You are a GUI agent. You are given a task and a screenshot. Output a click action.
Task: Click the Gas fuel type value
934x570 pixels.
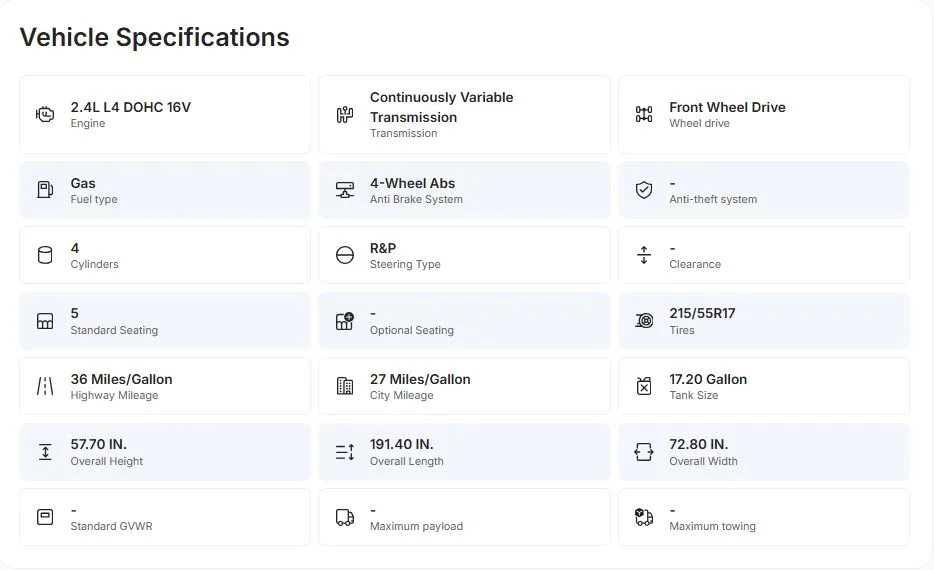(83, 183)
